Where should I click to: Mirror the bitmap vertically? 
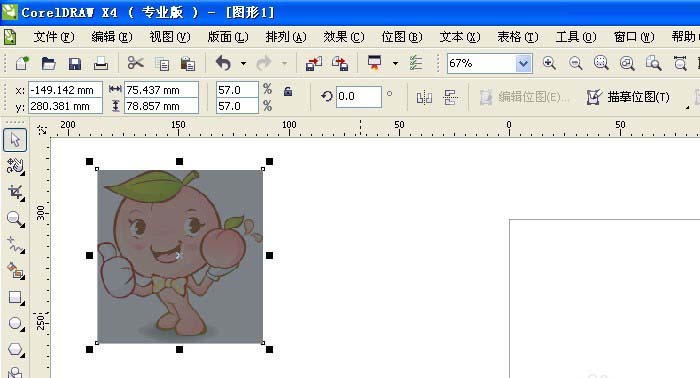[x=450, y=97]
